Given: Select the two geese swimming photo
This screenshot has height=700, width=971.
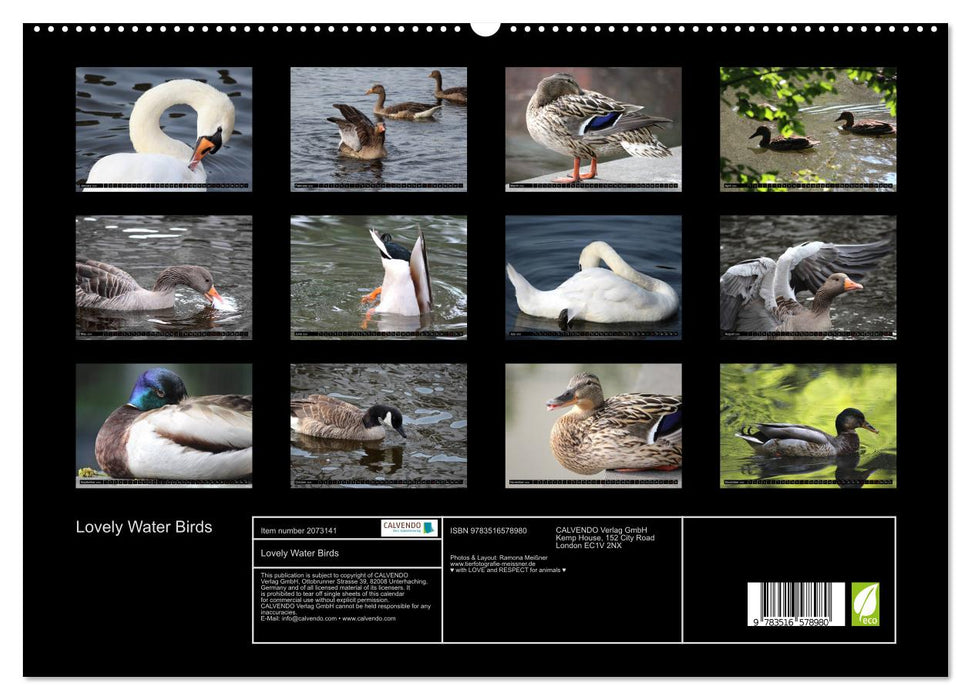Looking at the screenshot, I should coord(377,125).
